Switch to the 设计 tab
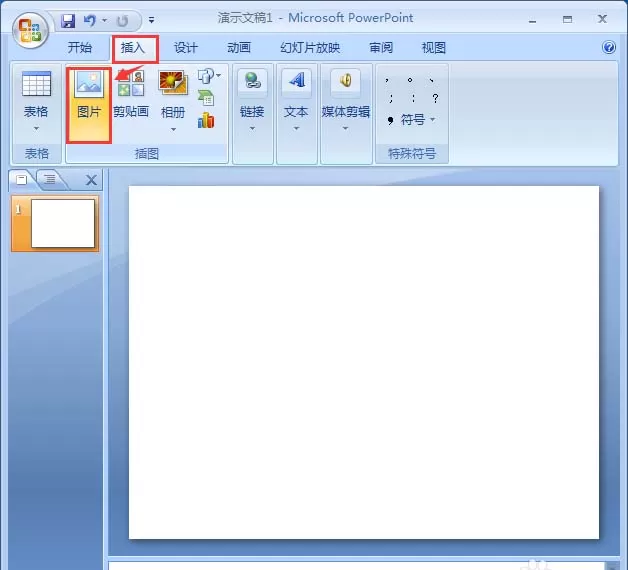Screen dimensions: 628x570 (186, 48)
